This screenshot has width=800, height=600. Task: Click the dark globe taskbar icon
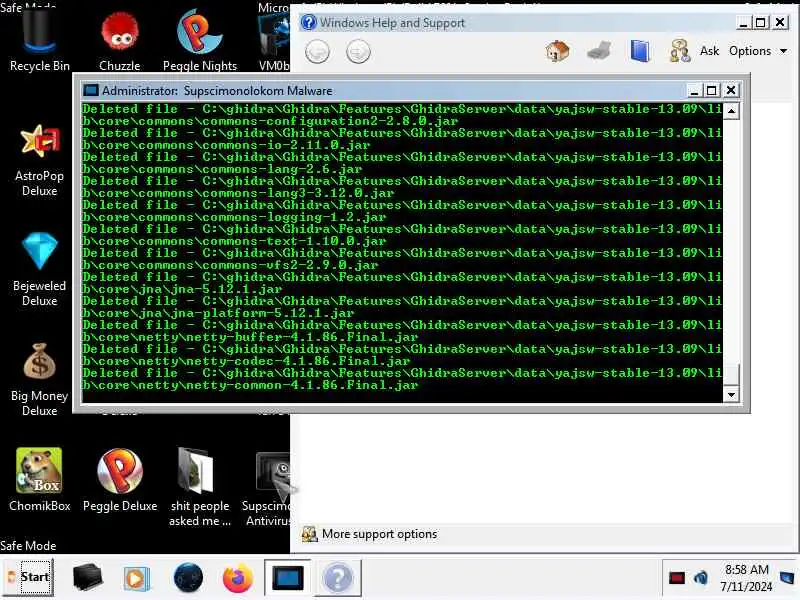(188, 578)
